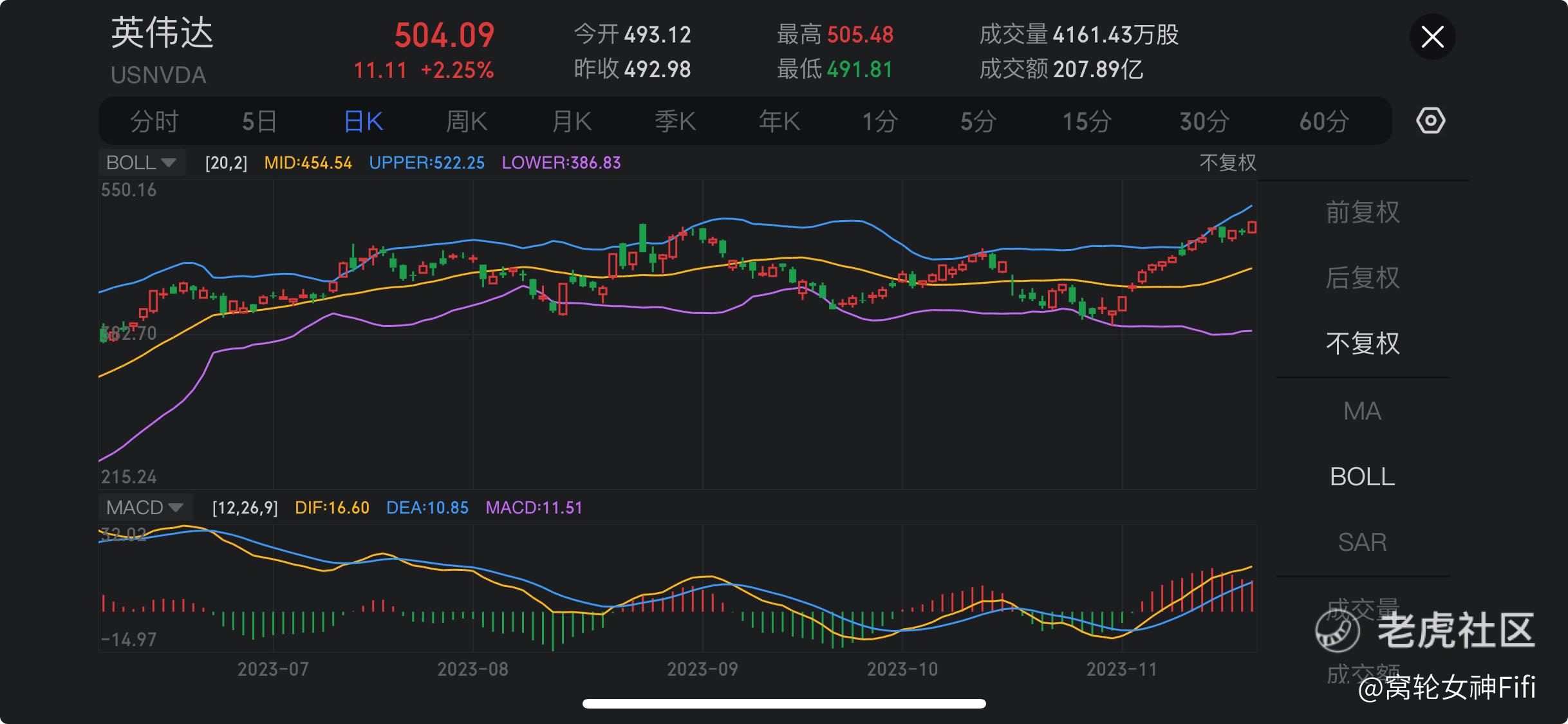1568x724 pixels.
Task: Tap the home indicator bar
Action: [x=784, y=703]
